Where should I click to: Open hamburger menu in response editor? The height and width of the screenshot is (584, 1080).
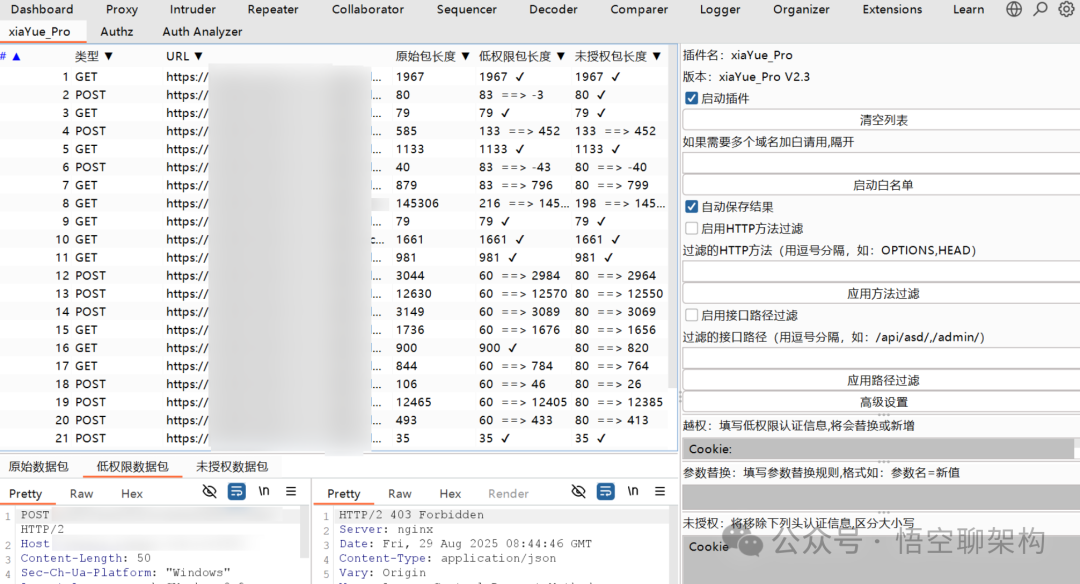[660, 492]
